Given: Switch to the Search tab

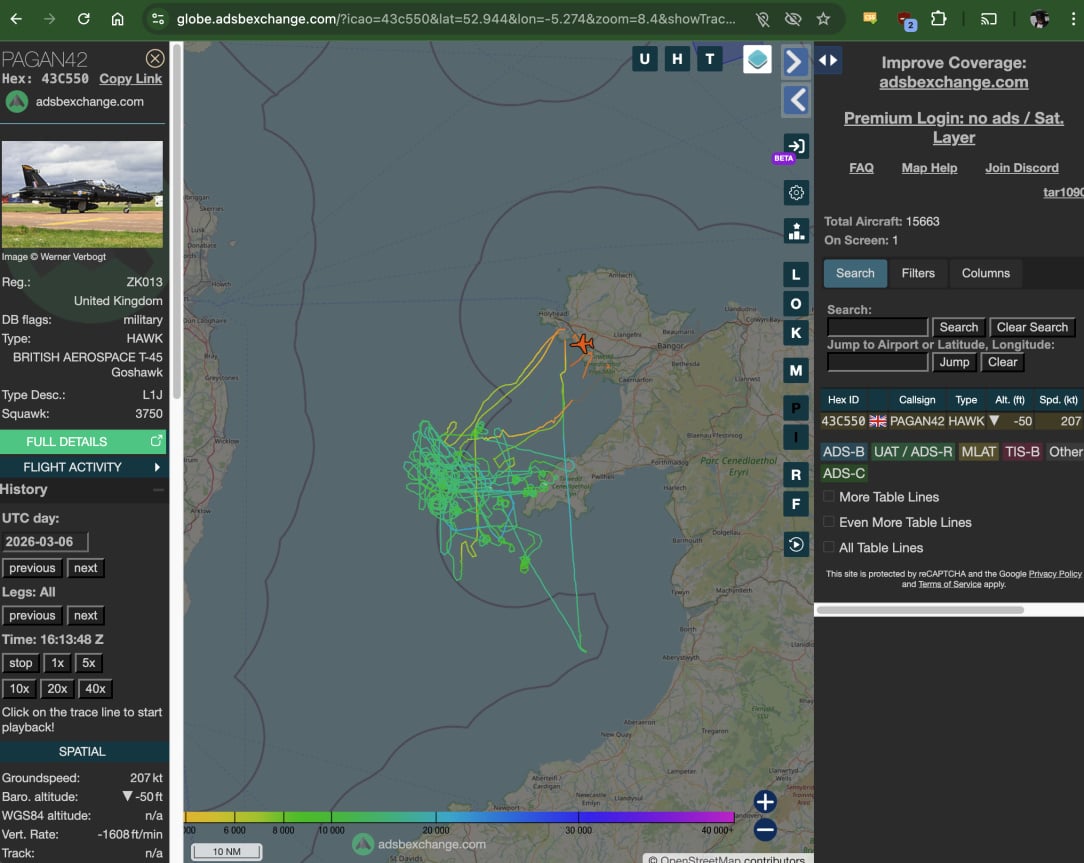Looking at the screenshot, I should pos(855,274).
